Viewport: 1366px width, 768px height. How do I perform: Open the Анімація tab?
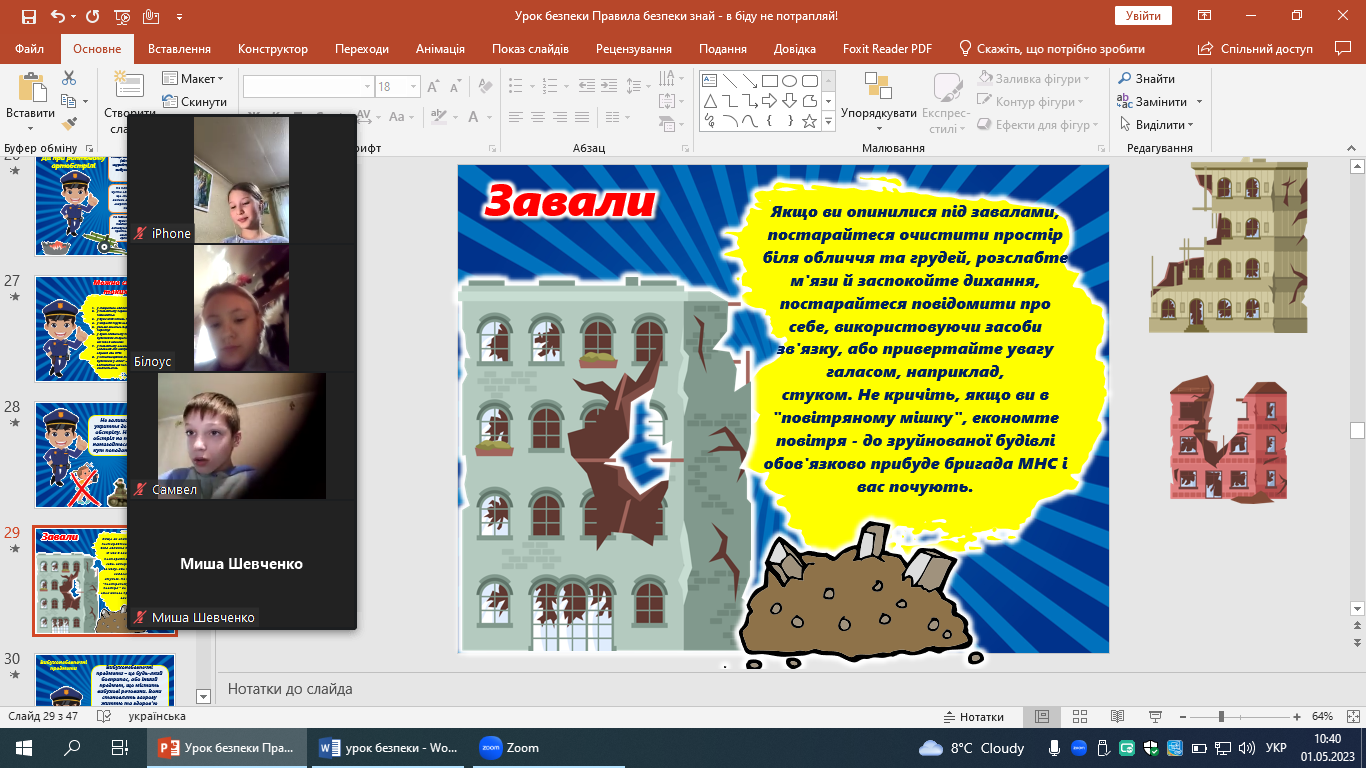pos(441,48)
